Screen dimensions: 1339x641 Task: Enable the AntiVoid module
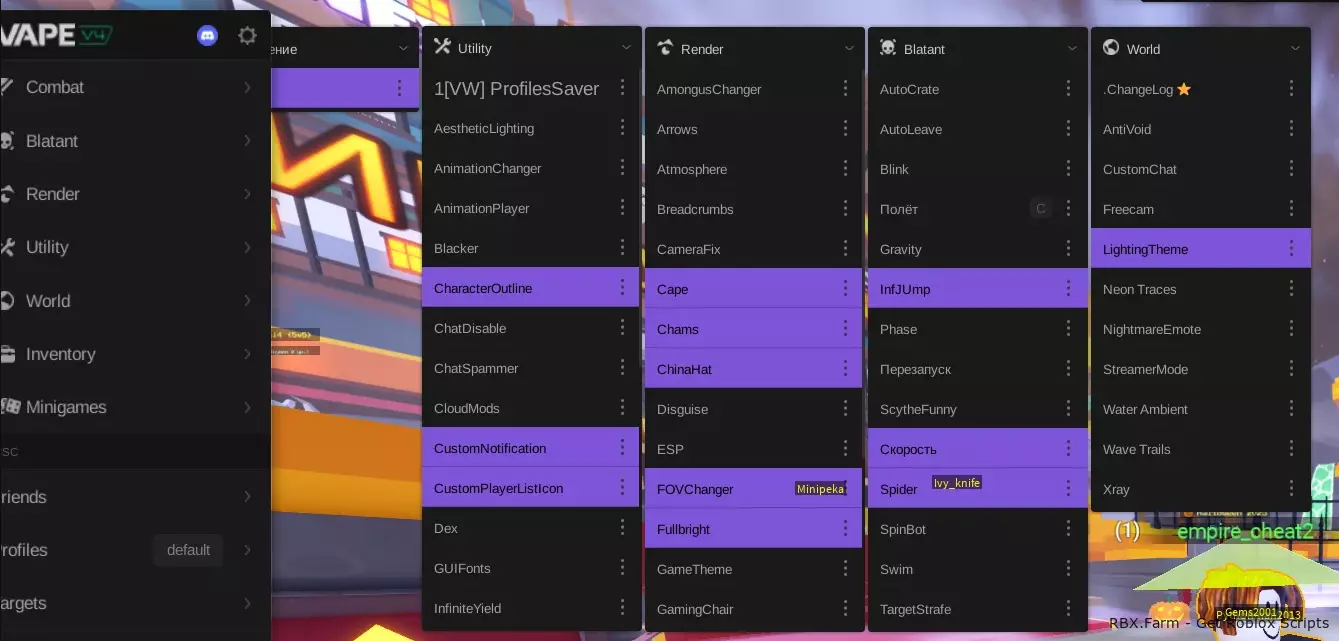[x=1200, y=129]
